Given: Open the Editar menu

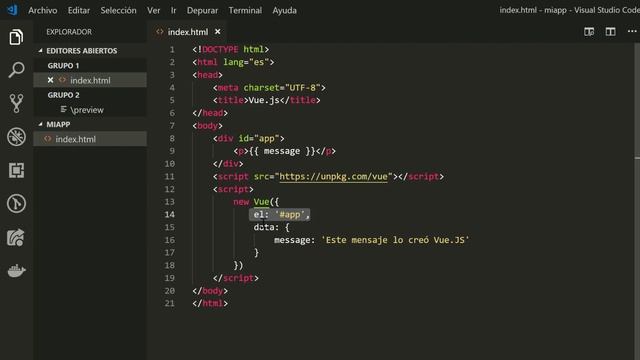Looking at the screenshot, I should [x=79, y=10].
